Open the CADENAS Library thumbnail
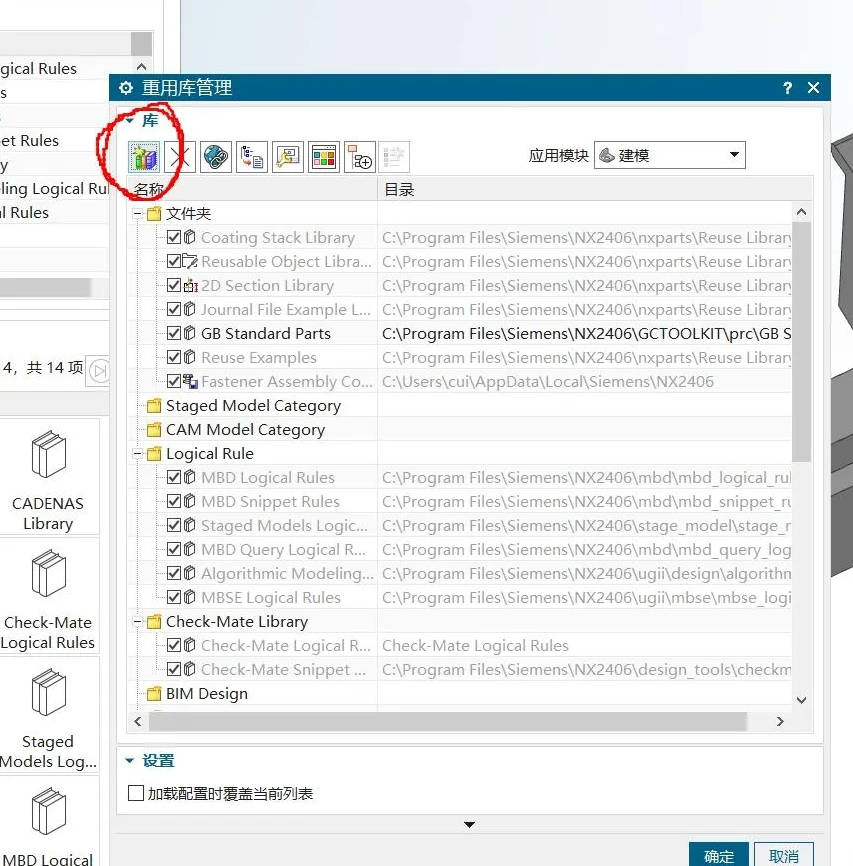Screen dimensions: 853x866 coord(48,477)
